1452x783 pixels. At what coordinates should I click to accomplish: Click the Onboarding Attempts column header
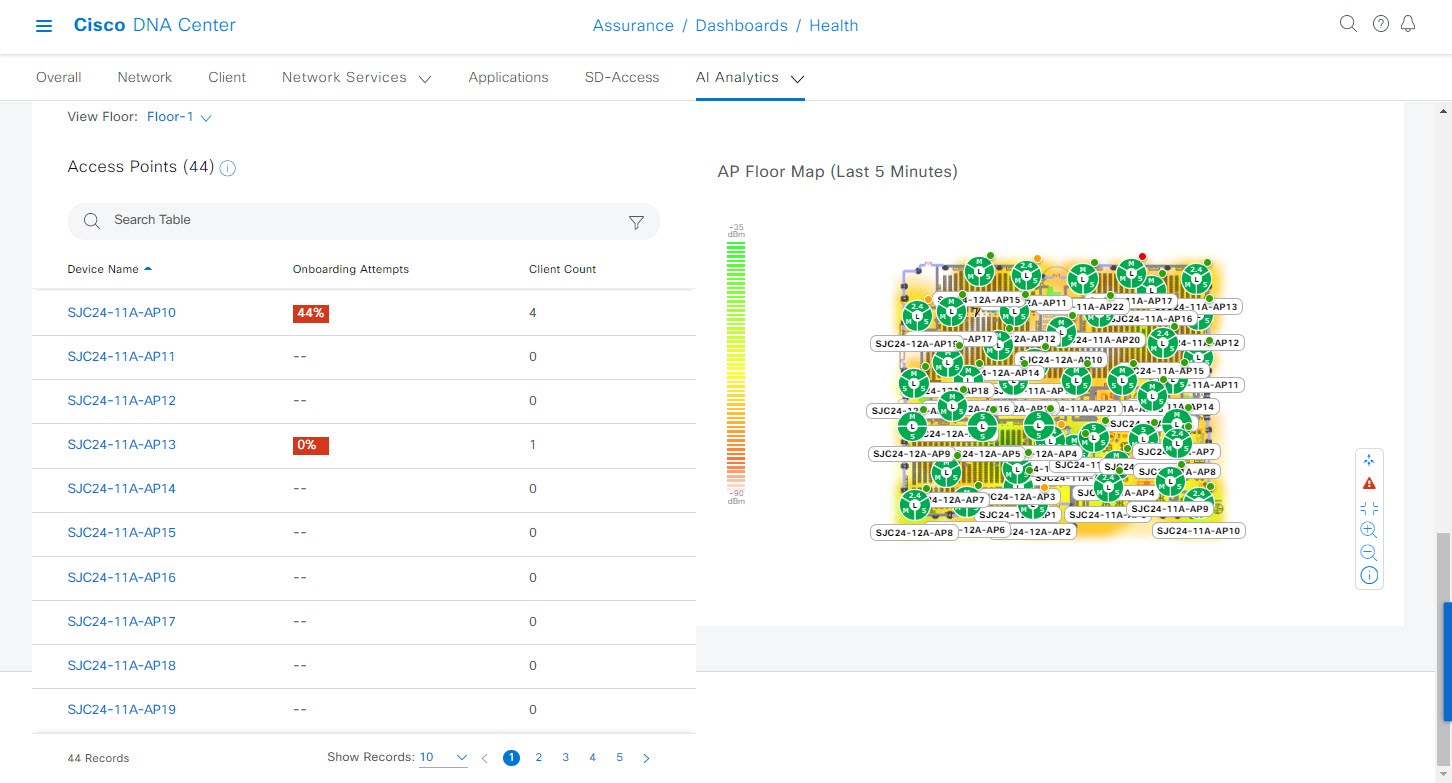coord(350,269)
